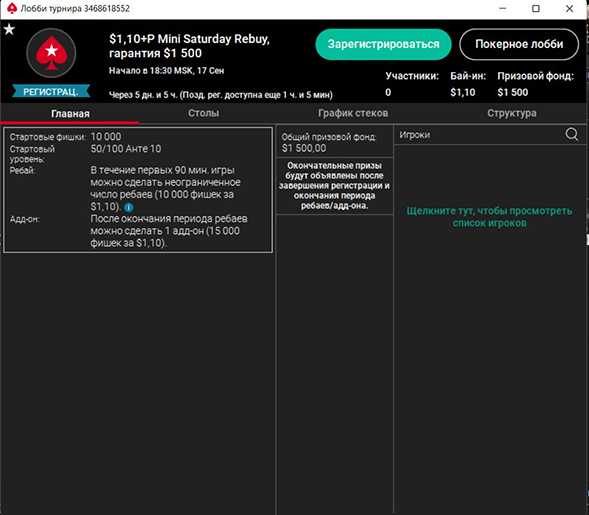
Task: Click the link to view player list
Action: coord(489,217)
